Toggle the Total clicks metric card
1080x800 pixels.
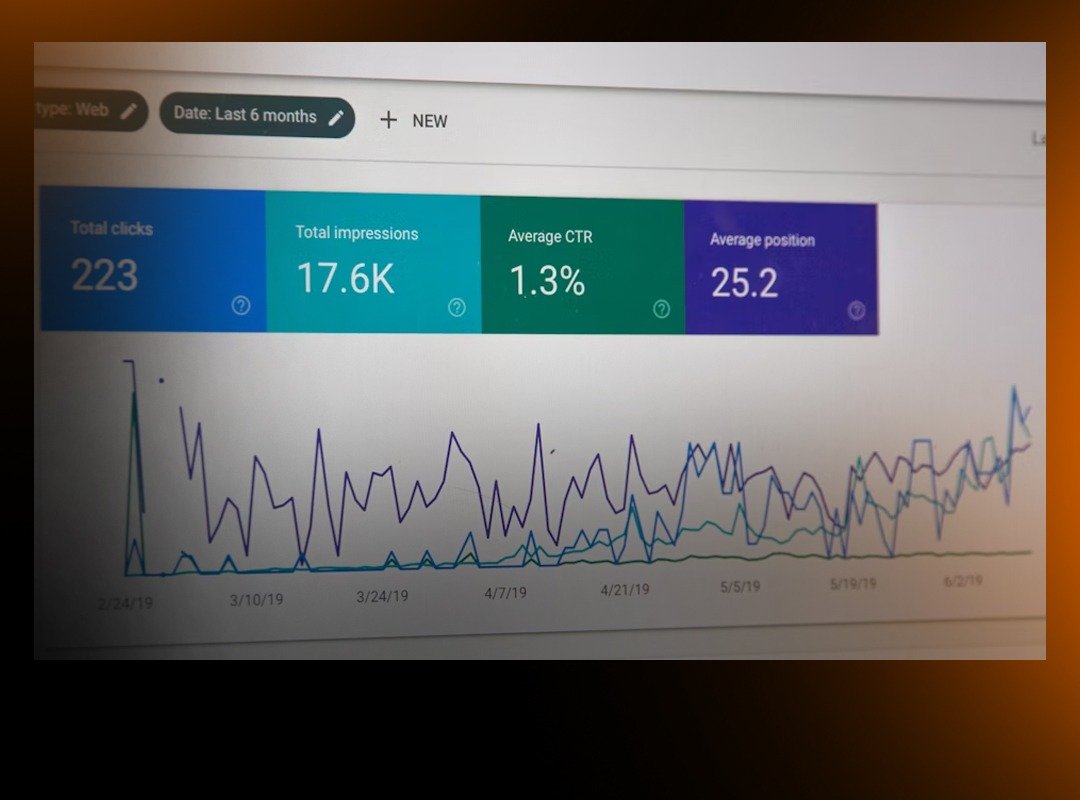tap(150, 260)
